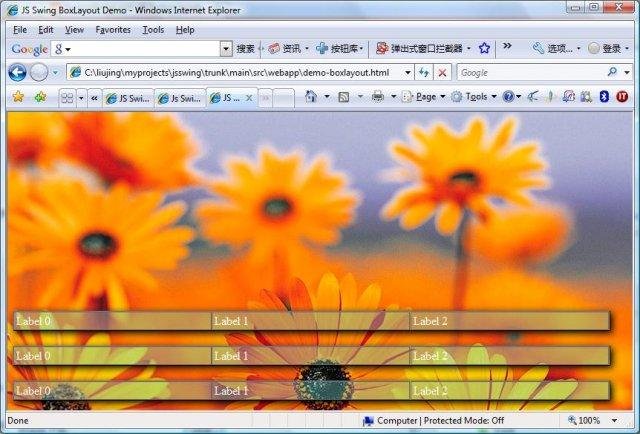
Task: Click the Home page icon
Action: [311, 97]
